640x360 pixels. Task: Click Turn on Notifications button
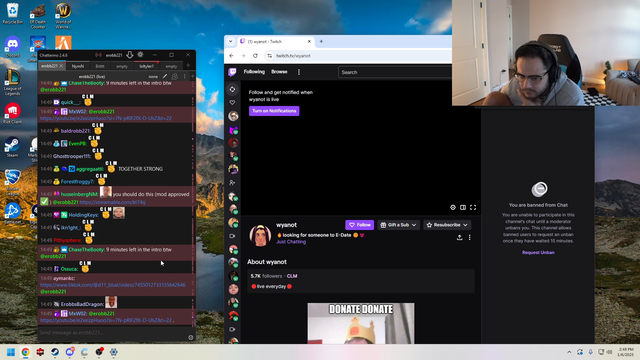274,111
